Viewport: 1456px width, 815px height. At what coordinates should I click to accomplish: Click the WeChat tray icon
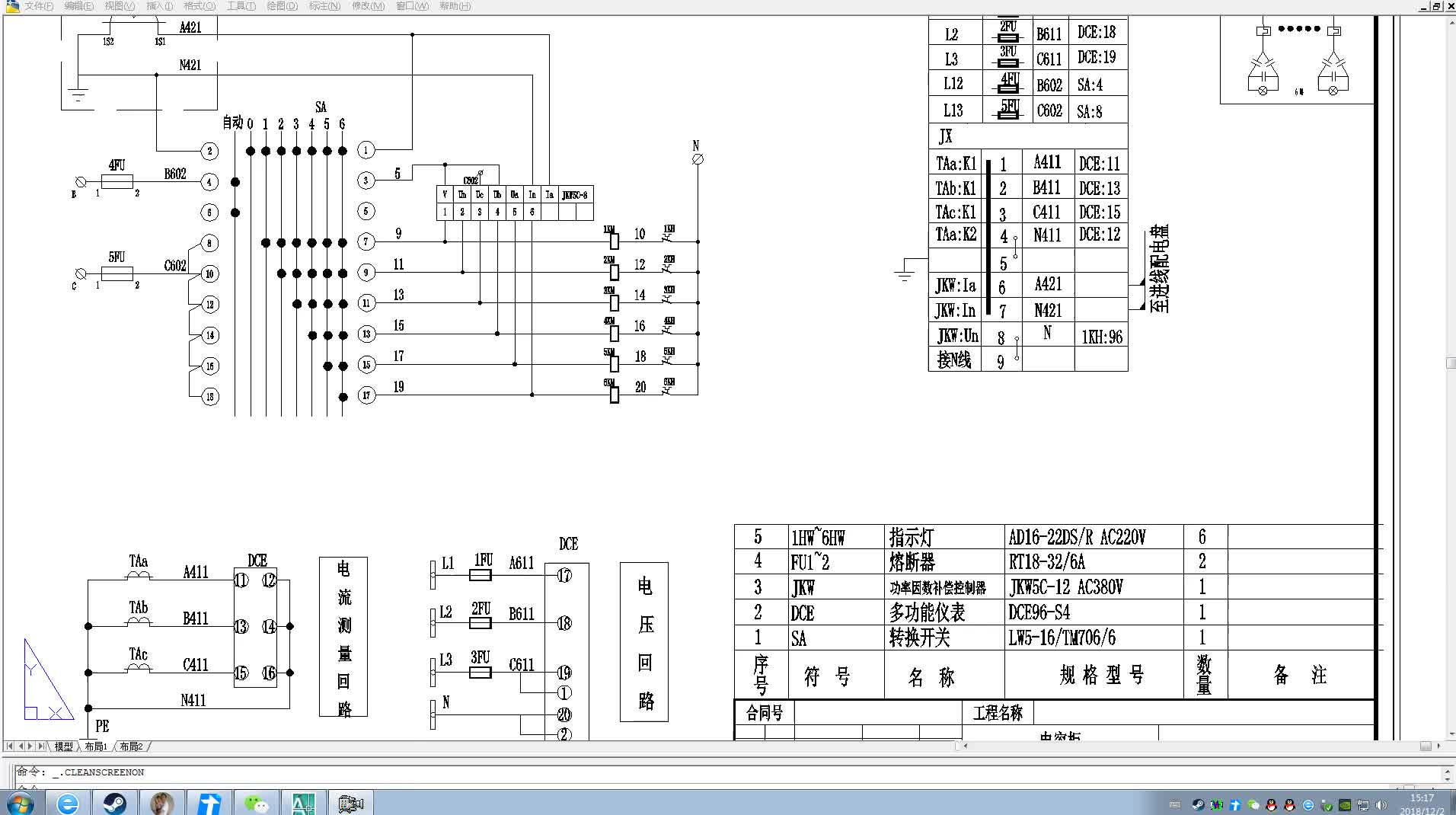(1253, 804)
